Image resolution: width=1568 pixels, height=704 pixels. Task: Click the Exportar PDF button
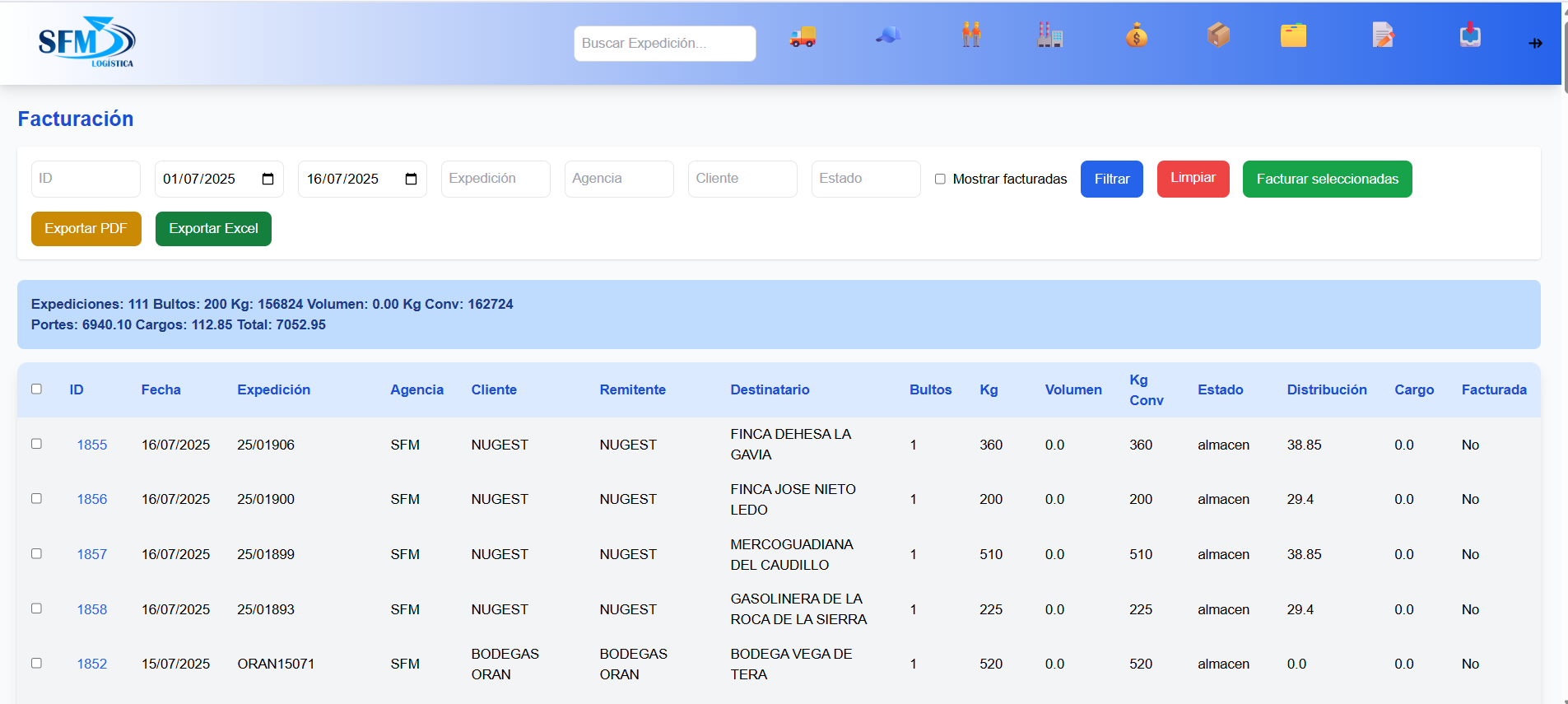(86, 229)
